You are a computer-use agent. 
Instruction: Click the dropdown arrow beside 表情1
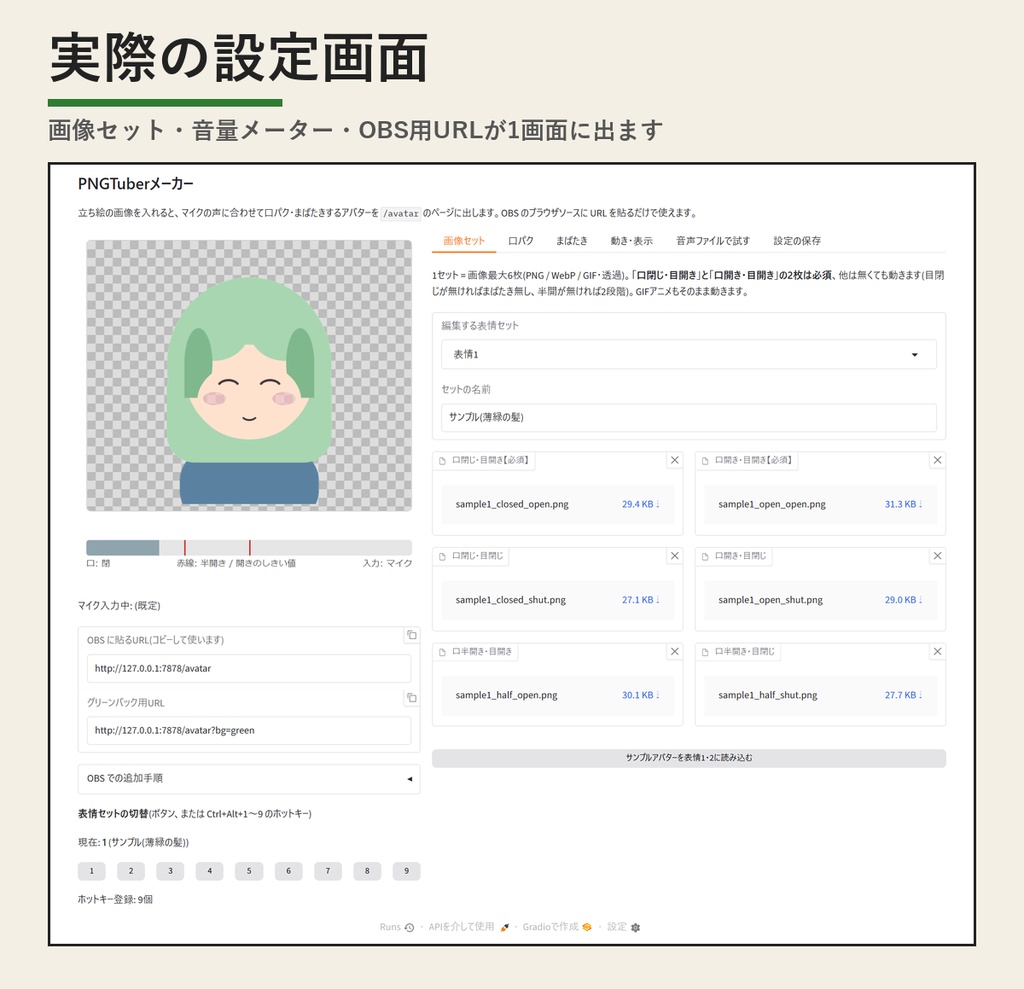[914, 355]
